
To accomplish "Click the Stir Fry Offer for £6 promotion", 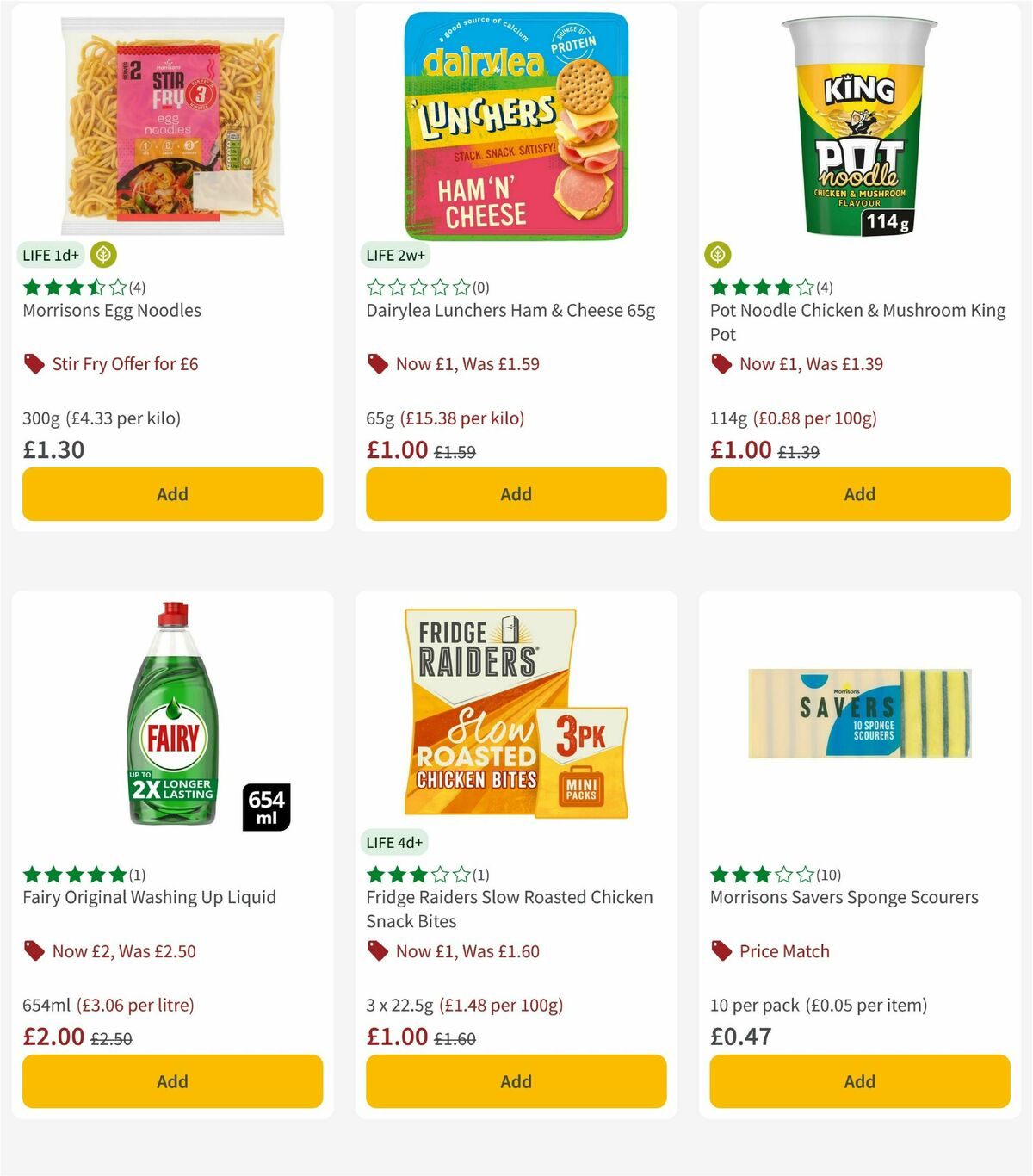I will pyautogui.click(x=125, y=363).
